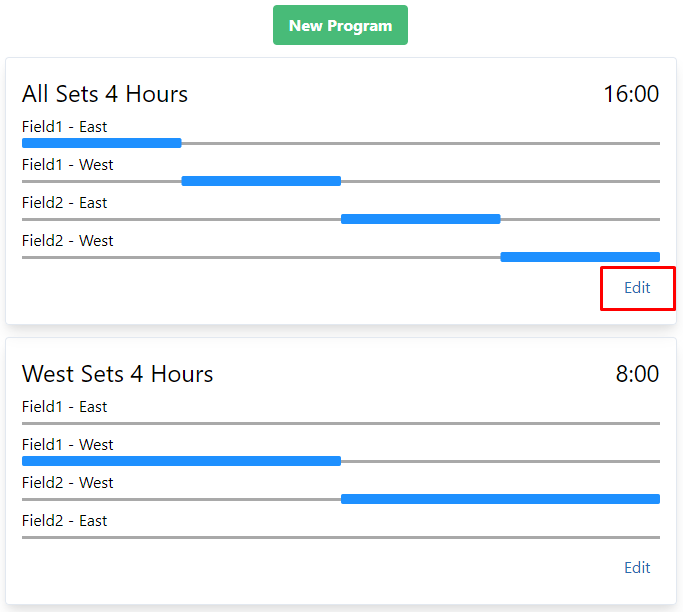
Task: Click Field1 - West blue bar in West Sets
Action: coord(181,461)
